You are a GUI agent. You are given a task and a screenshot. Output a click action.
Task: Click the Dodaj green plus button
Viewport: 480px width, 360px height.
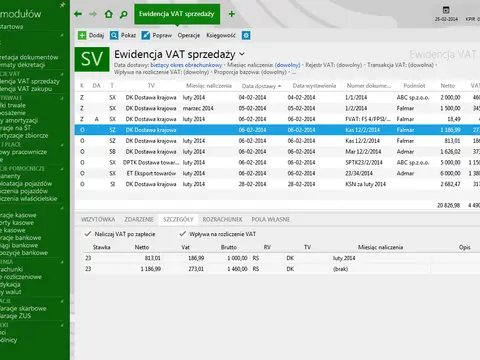tap(91, 35)
